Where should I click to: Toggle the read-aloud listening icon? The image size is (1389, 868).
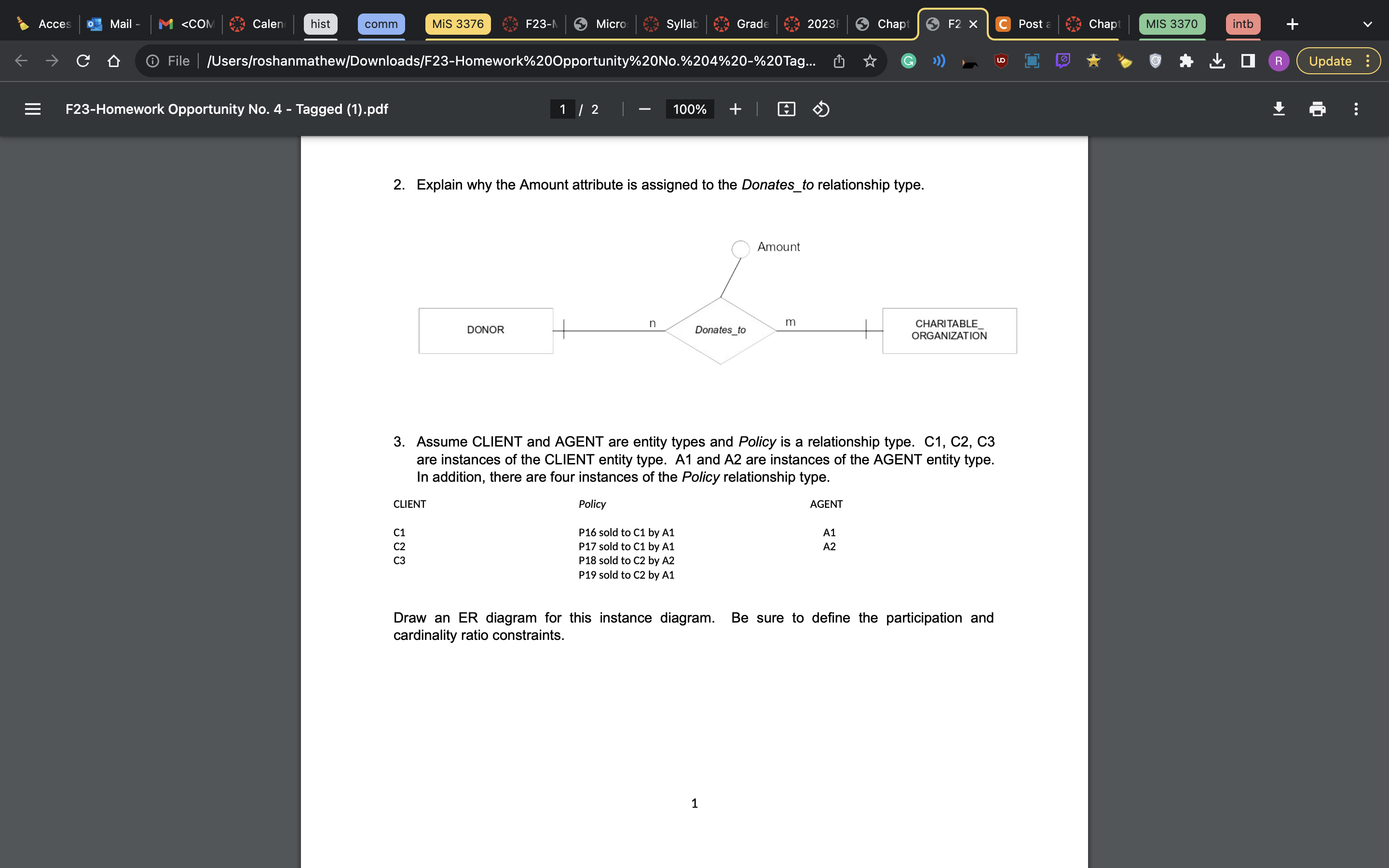(938, 60)
